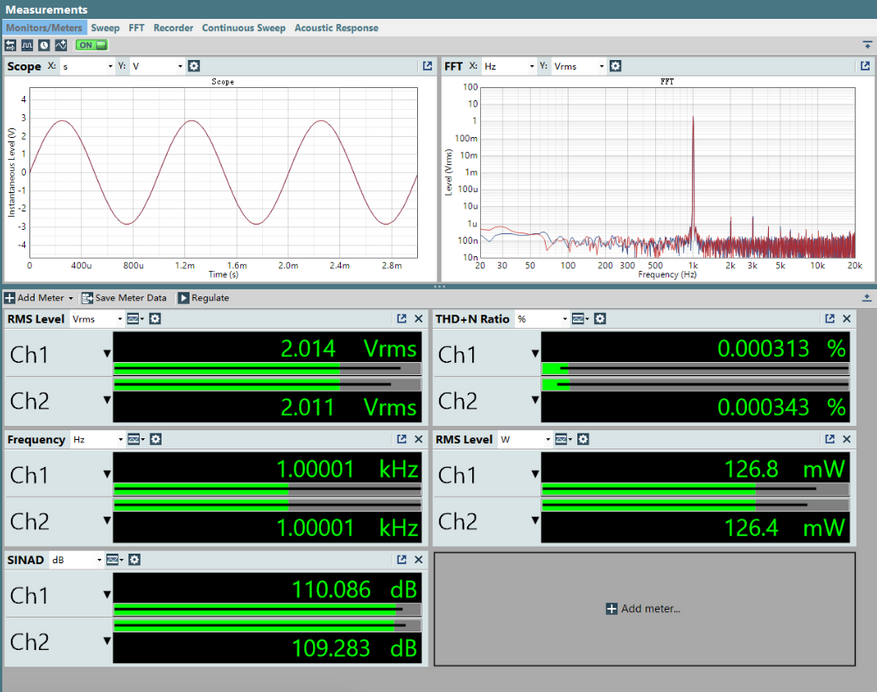Image resolution: width=877 pixels, height=692 pixels.
Task: Open Scope panel settings gear
Action: (194, 66)
